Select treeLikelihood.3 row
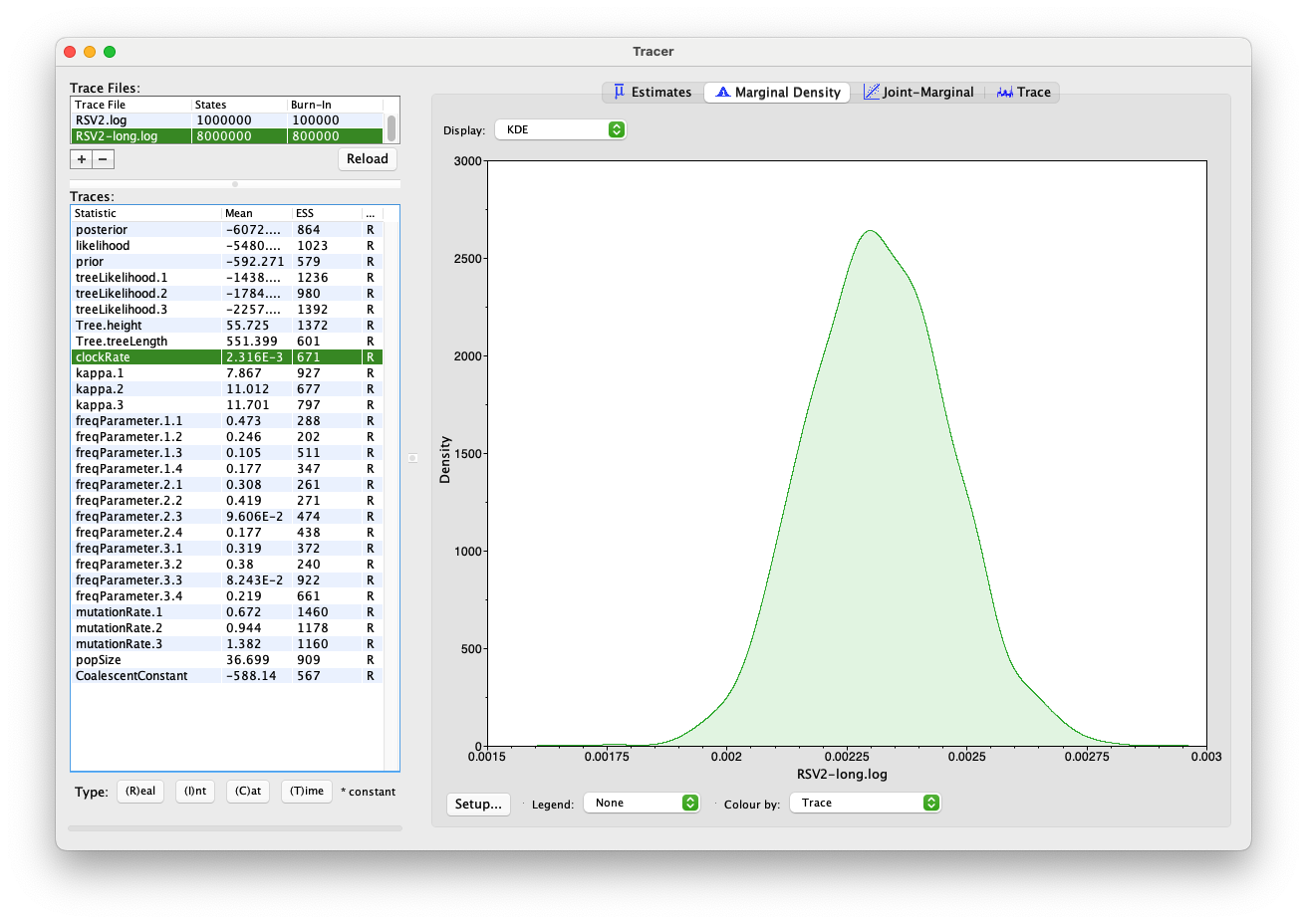The height and width of the screenshot is (924, 1307). (x=227, y=309)
